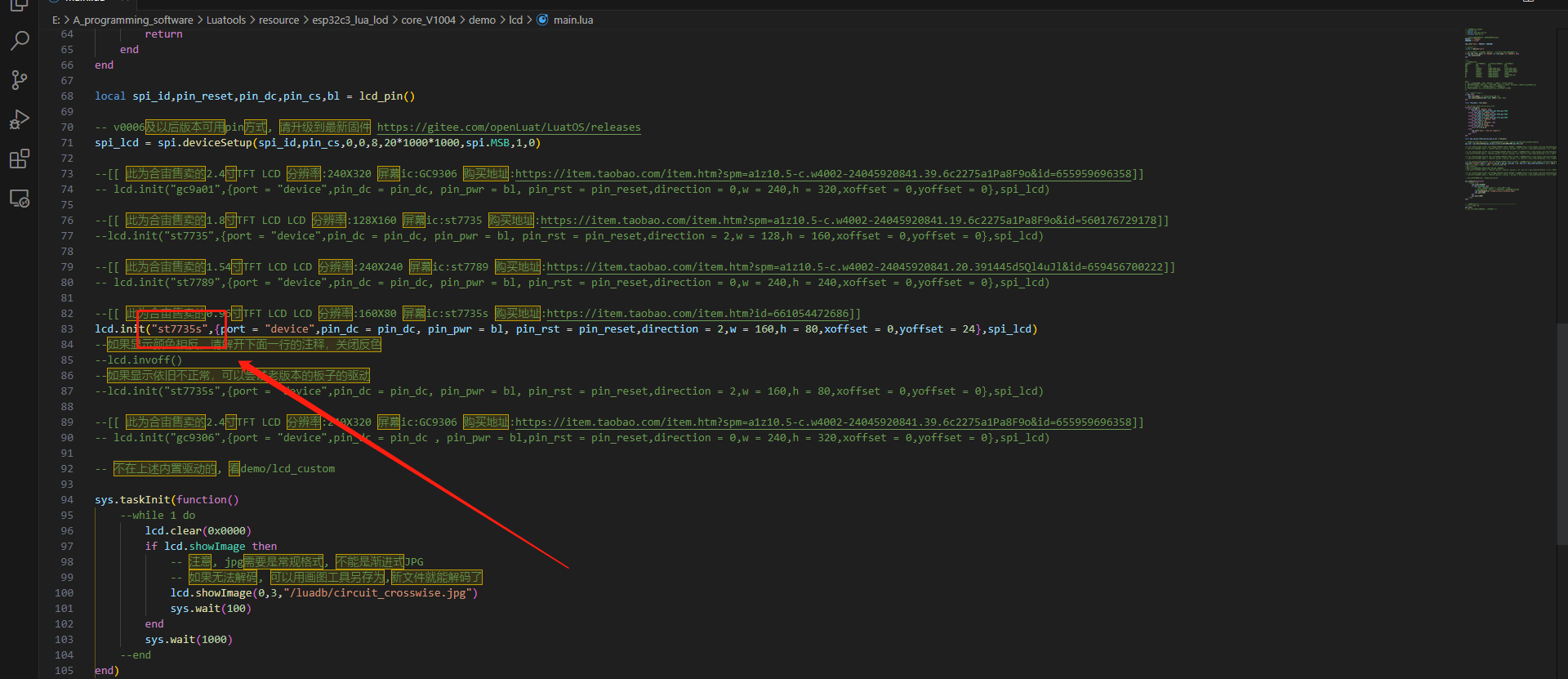Screen dimensions: 1568x679
Task: Select the main.lua breadcrumb item
Action: [x=573, y=20]
